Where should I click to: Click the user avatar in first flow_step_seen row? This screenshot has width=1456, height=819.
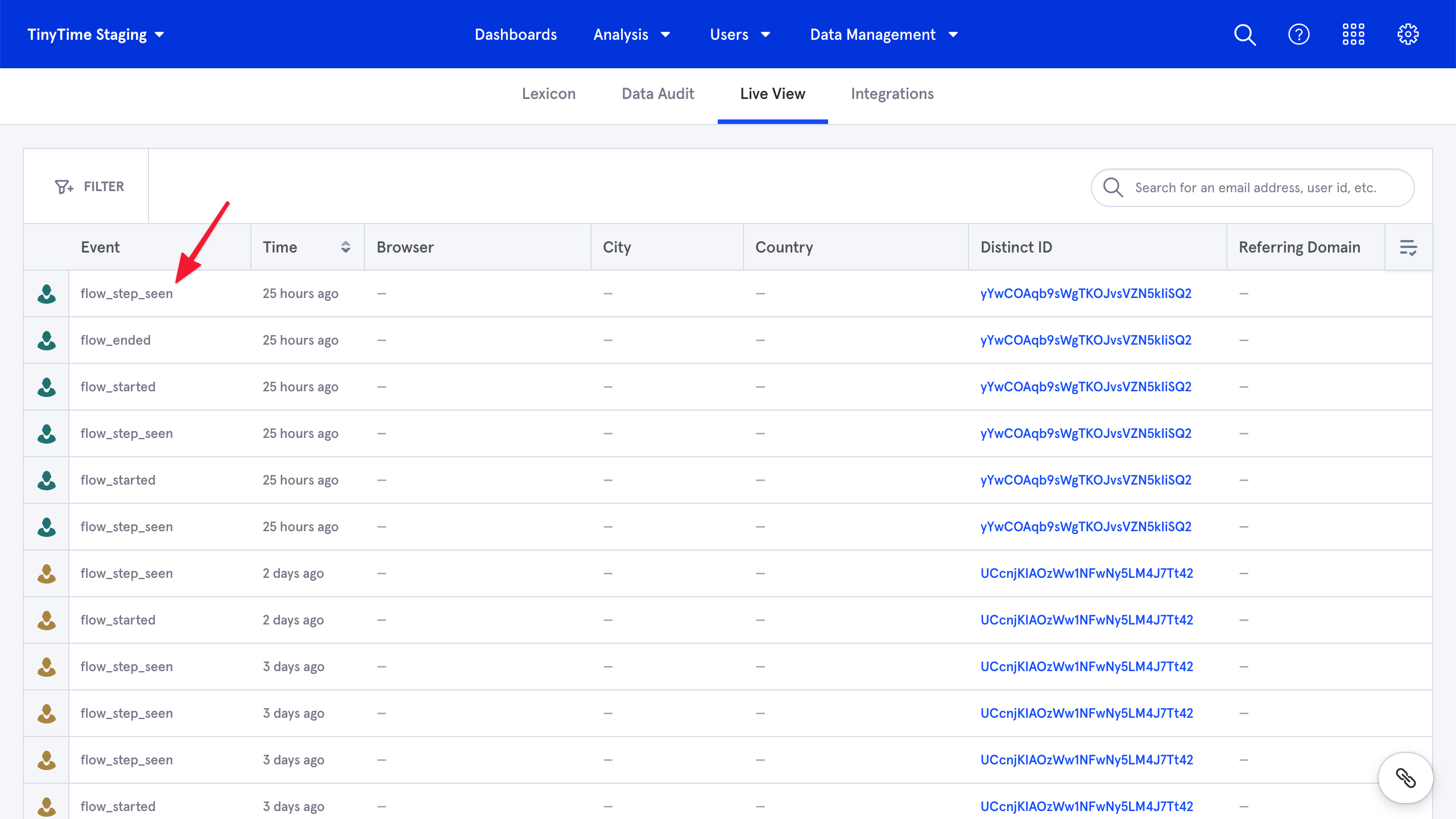[47, 294]
